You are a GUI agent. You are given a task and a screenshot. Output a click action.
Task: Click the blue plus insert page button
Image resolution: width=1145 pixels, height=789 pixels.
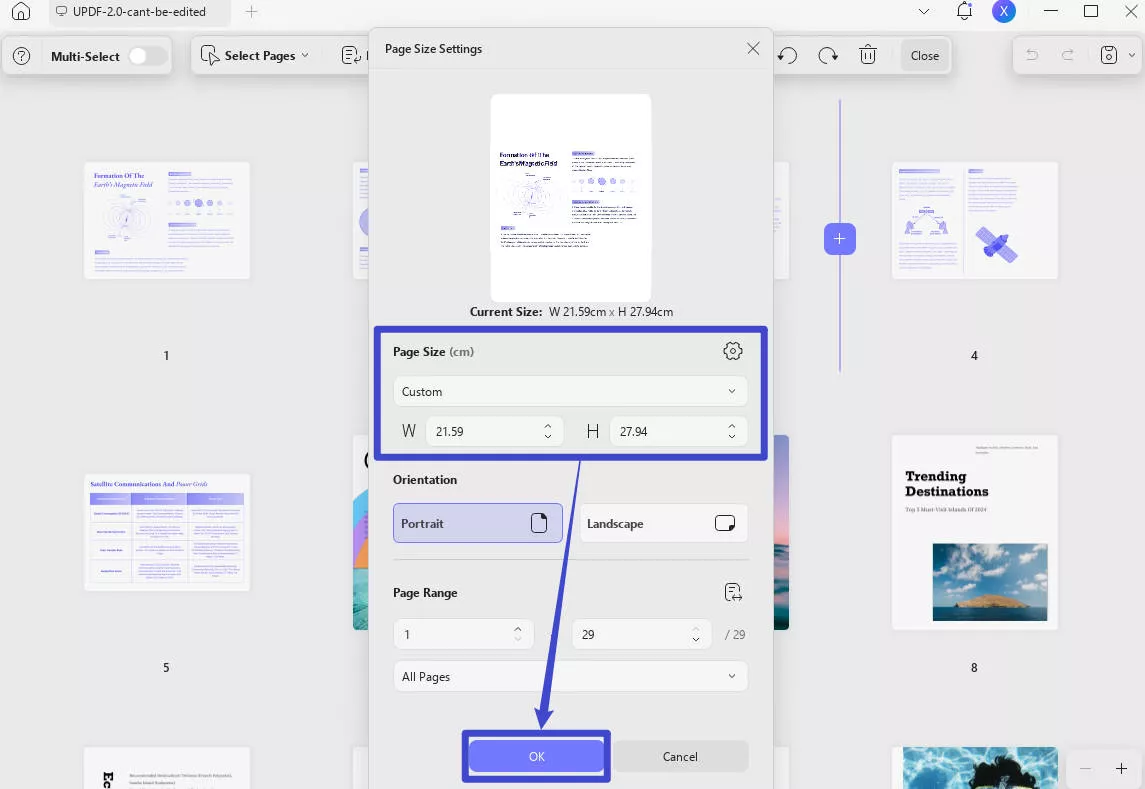coord(839,239)
